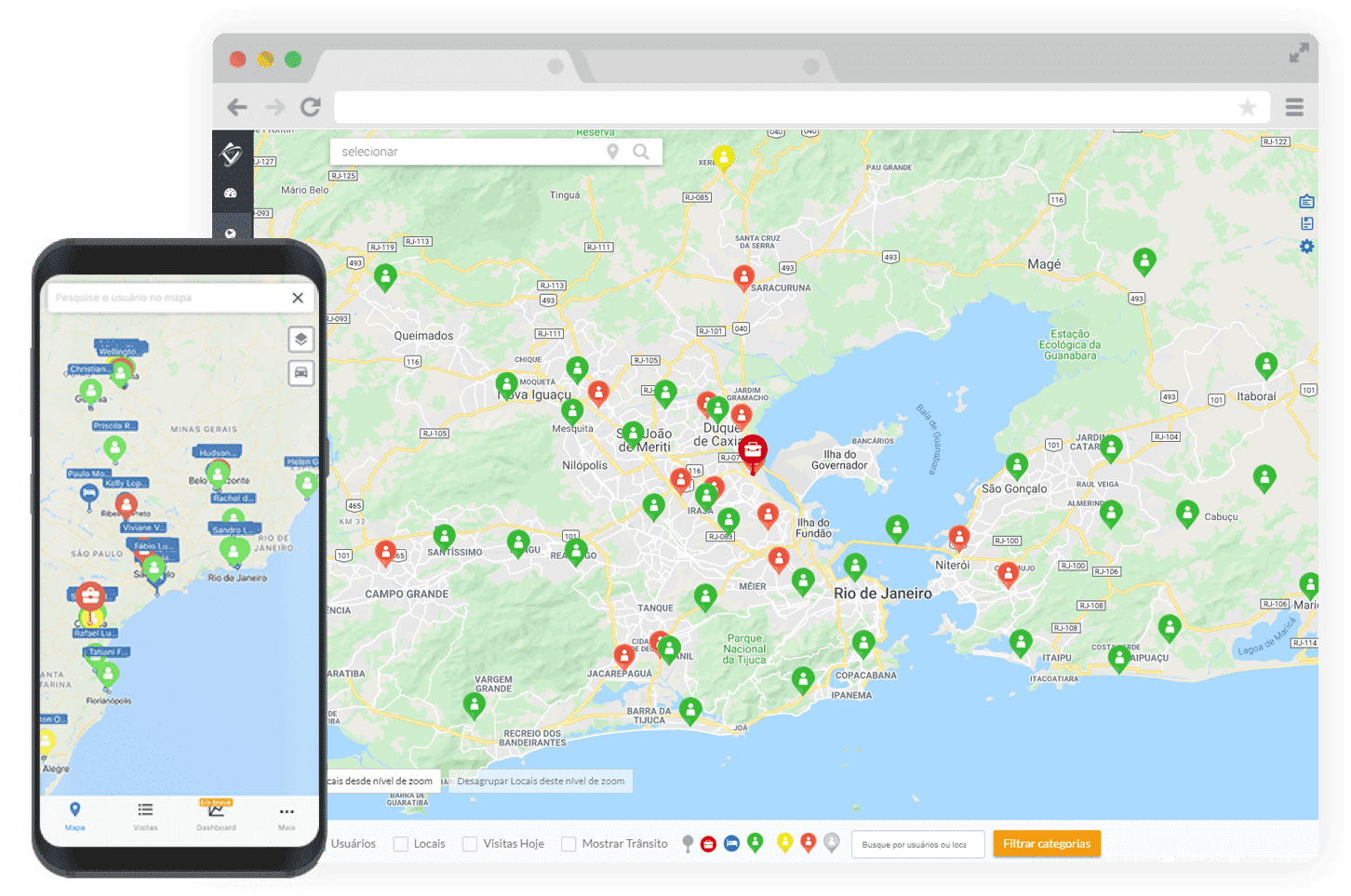Click 'Busque por usuários ou locais' search field
1351x896 pixels.
[917, 844]
